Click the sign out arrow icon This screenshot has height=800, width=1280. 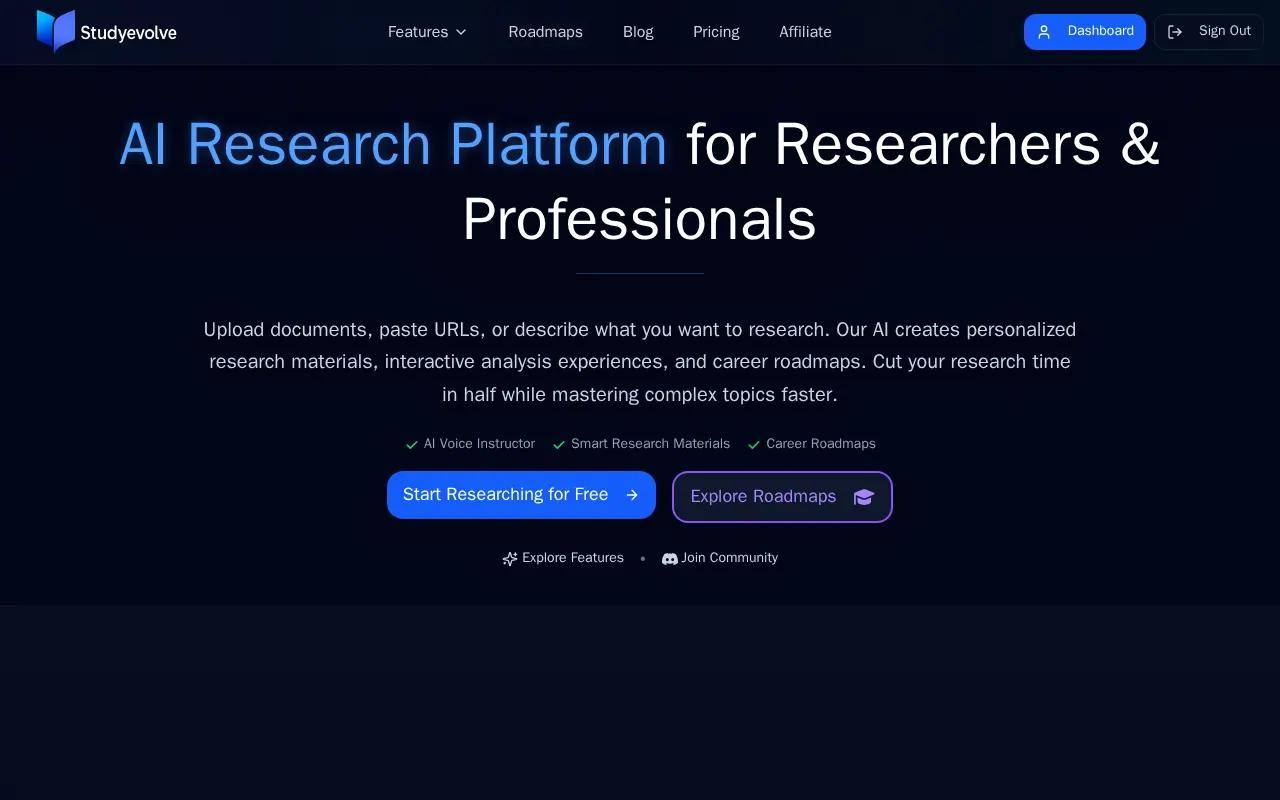tap(1175, 32)
